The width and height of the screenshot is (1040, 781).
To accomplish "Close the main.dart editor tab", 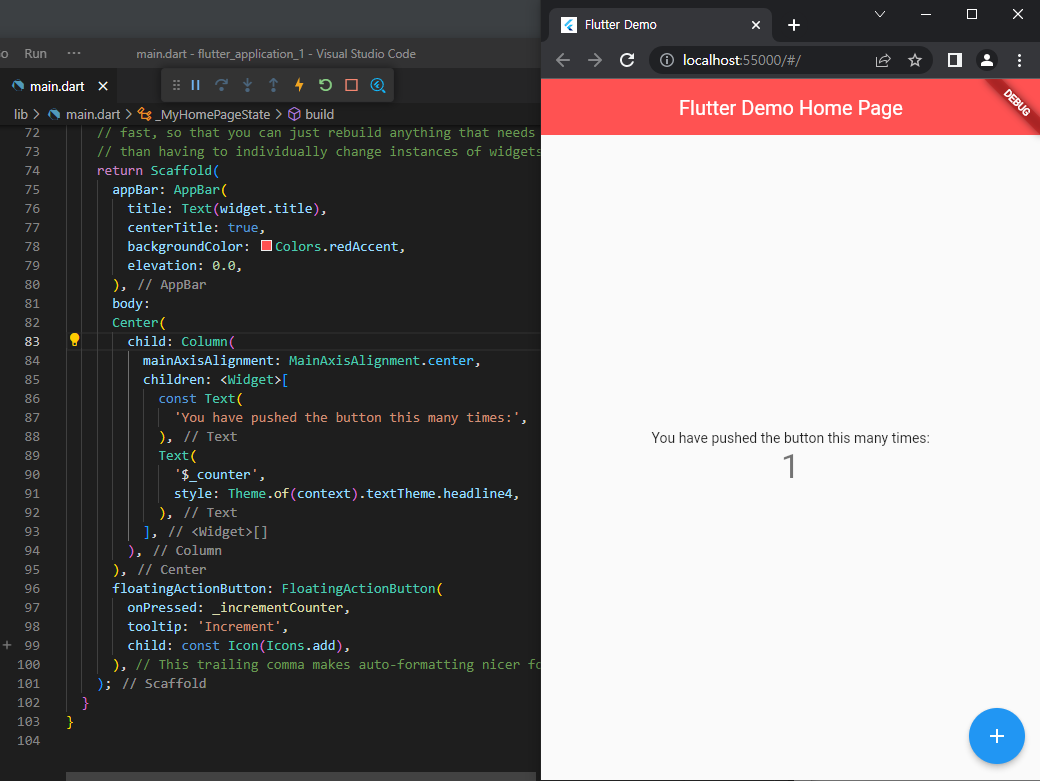I will point(103,86).
